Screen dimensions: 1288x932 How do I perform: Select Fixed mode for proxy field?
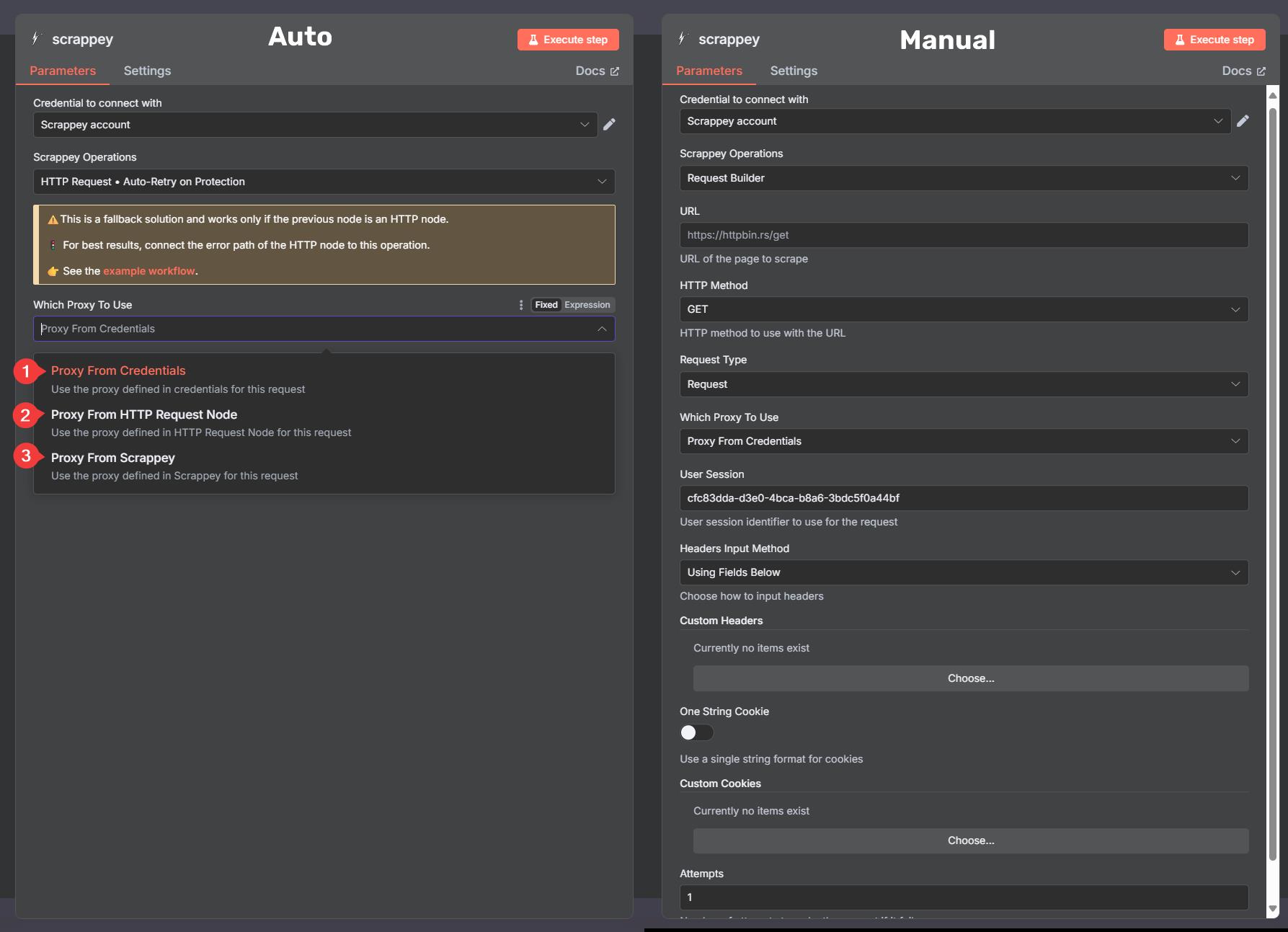tap(546, 305)
